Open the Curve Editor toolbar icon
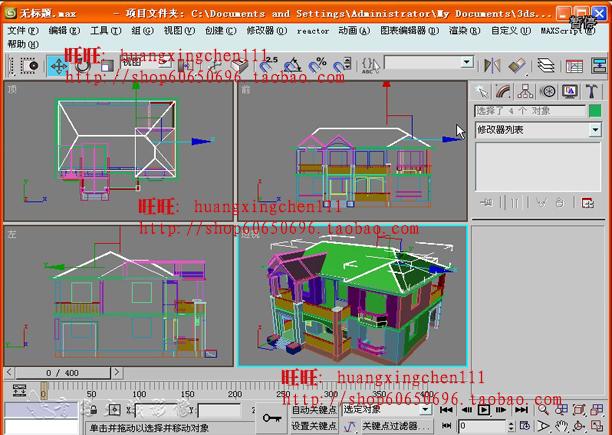The width and height of the screenshot is (612, 435). [x=574, y=66]
